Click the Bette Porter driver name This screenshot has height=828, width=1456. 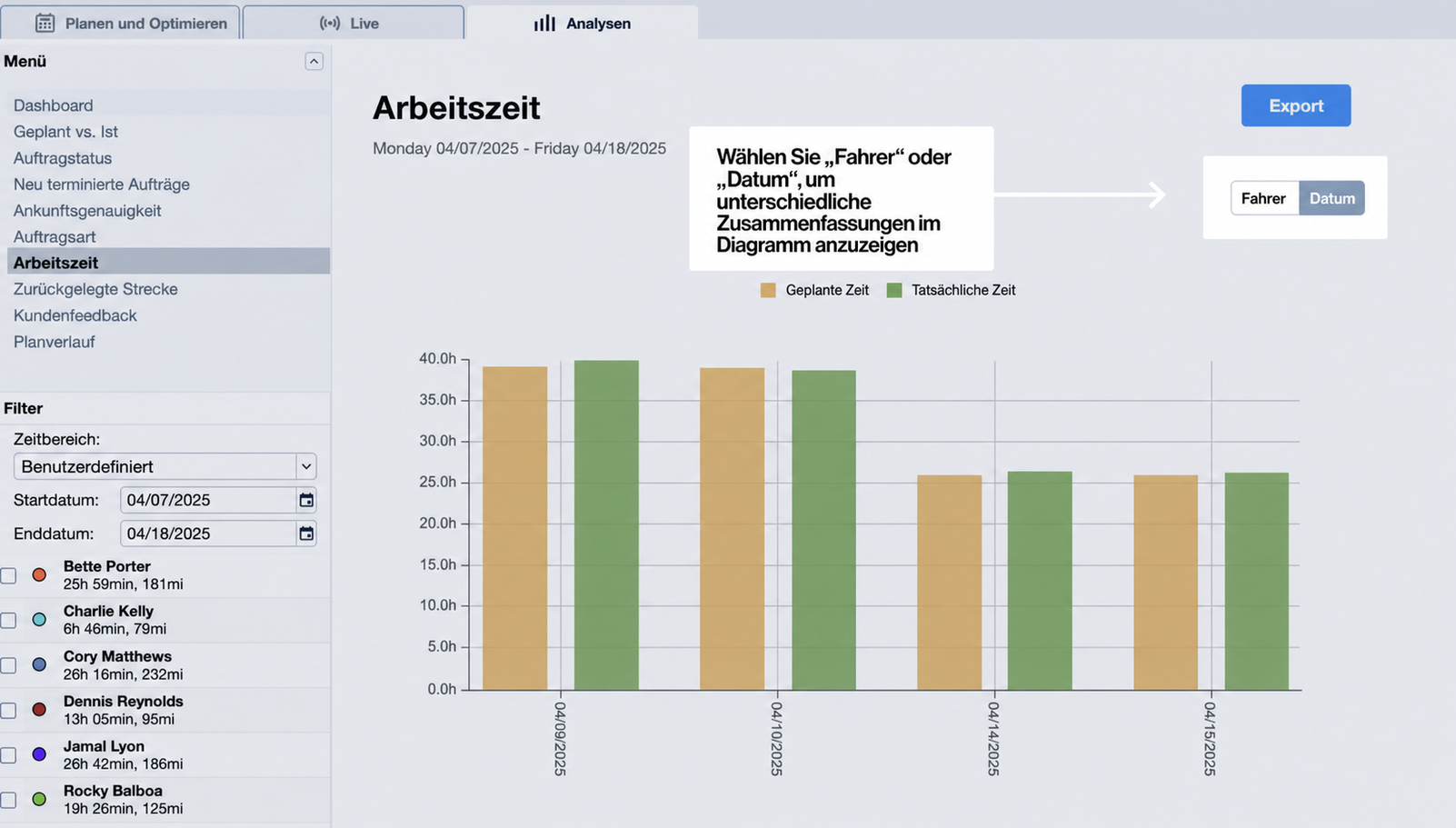[107, 566]
